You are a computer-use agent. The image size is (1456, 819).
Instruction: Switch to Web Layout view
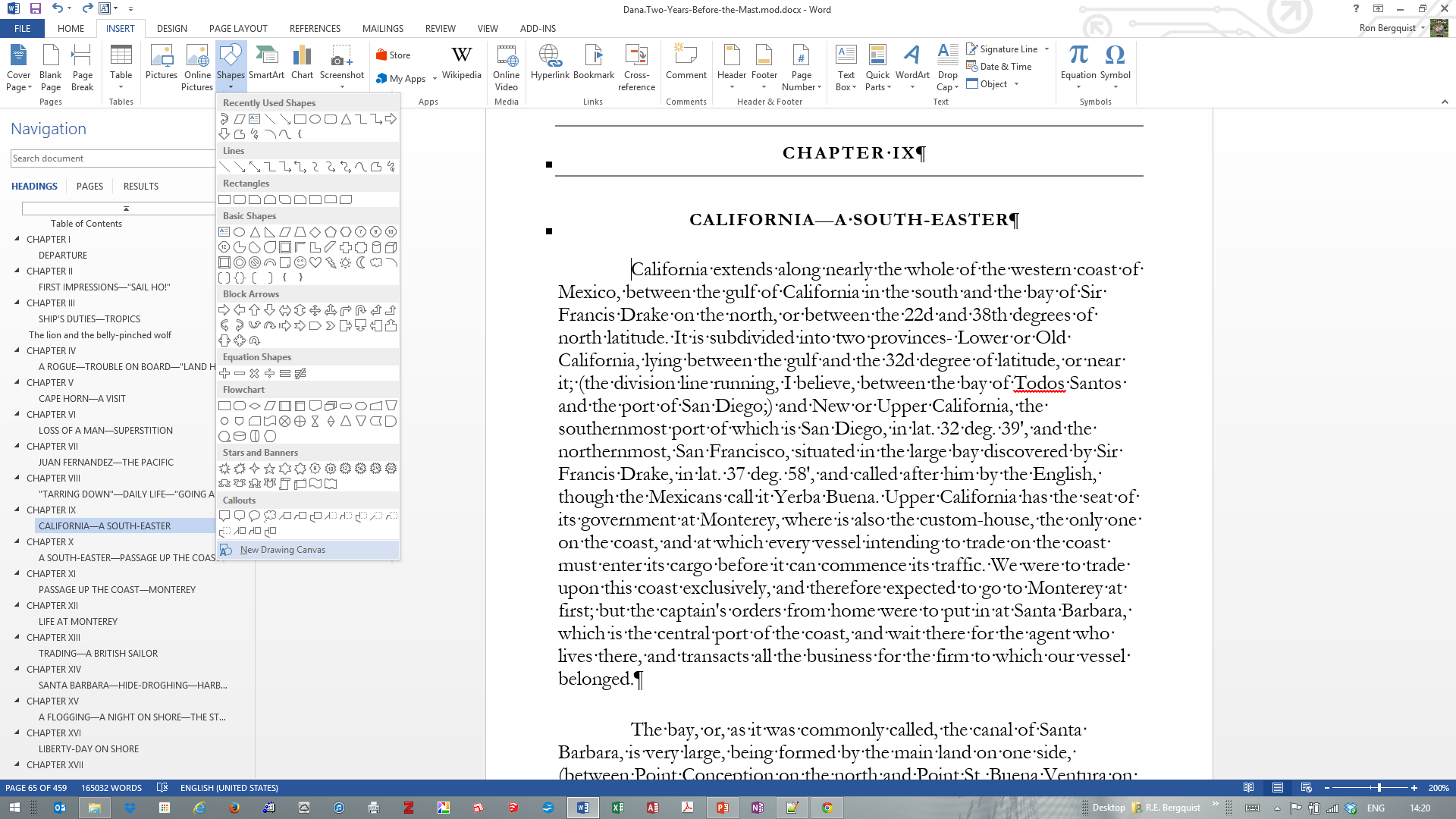click(x=1306, y=788)
